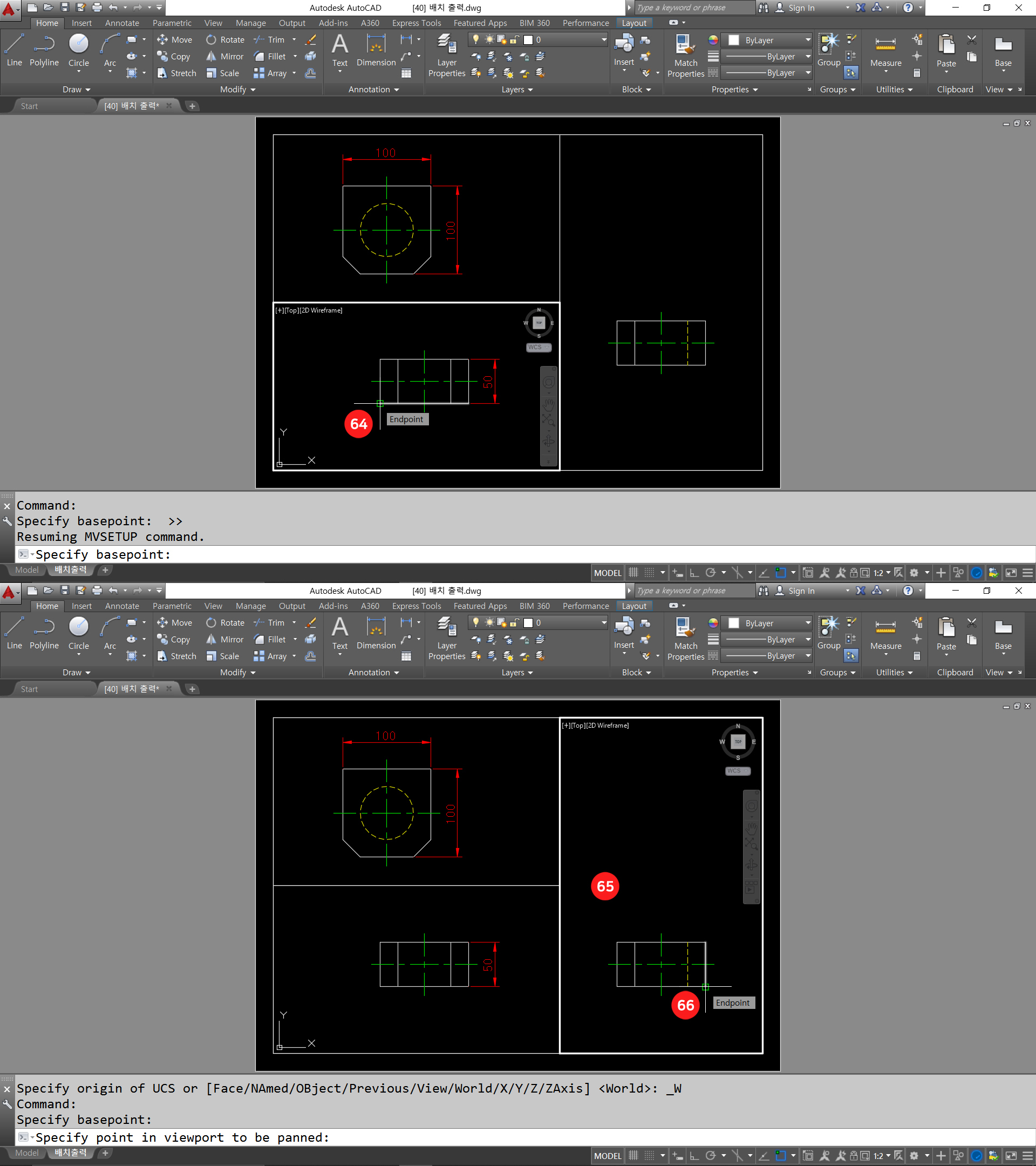Screen dimensions: 1036x1166
Task: Click the new file tab plus button in the lower window
Action: pos(192,689)
